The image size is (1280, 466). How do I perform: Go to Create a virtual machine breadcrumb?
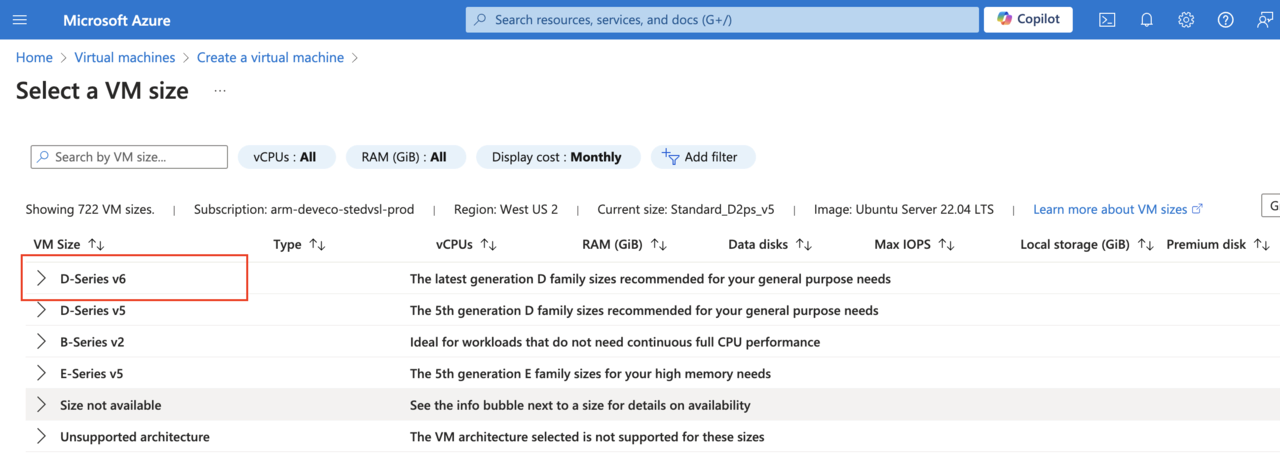270,58
